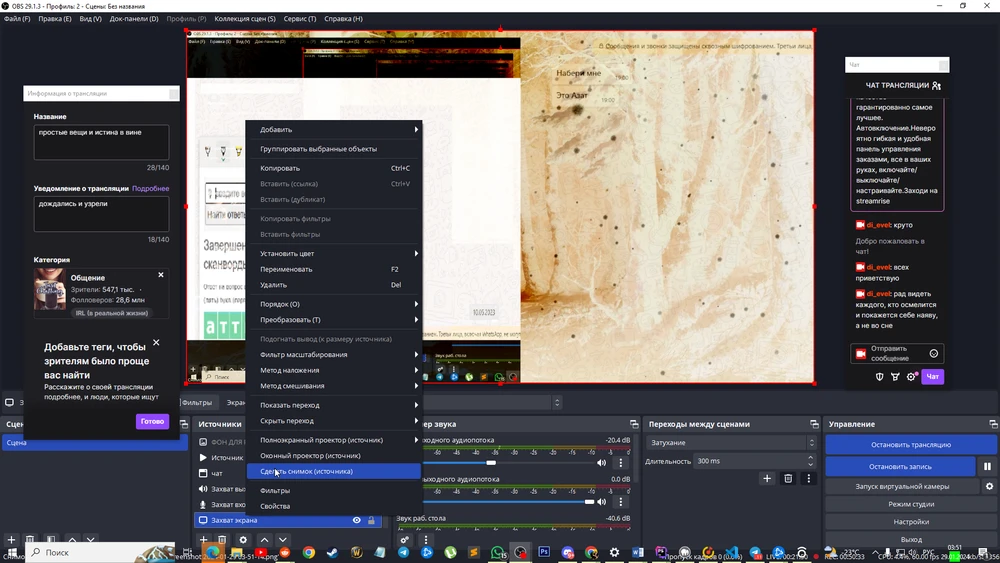Click the Остановить трансляцию button

click(911, 445)
